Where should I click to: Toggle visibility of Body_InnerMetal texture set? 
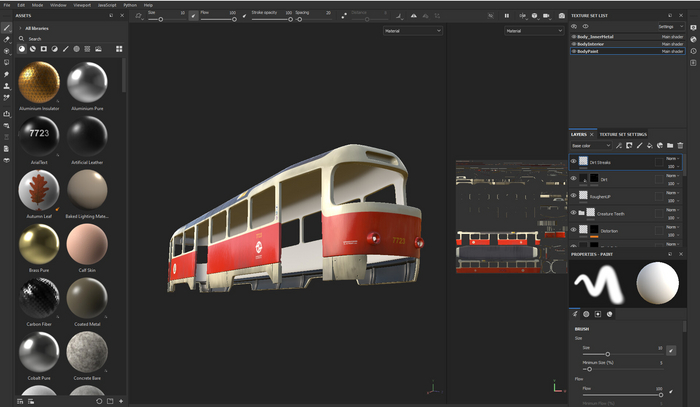pyautogui.click(x=574, y=35)
